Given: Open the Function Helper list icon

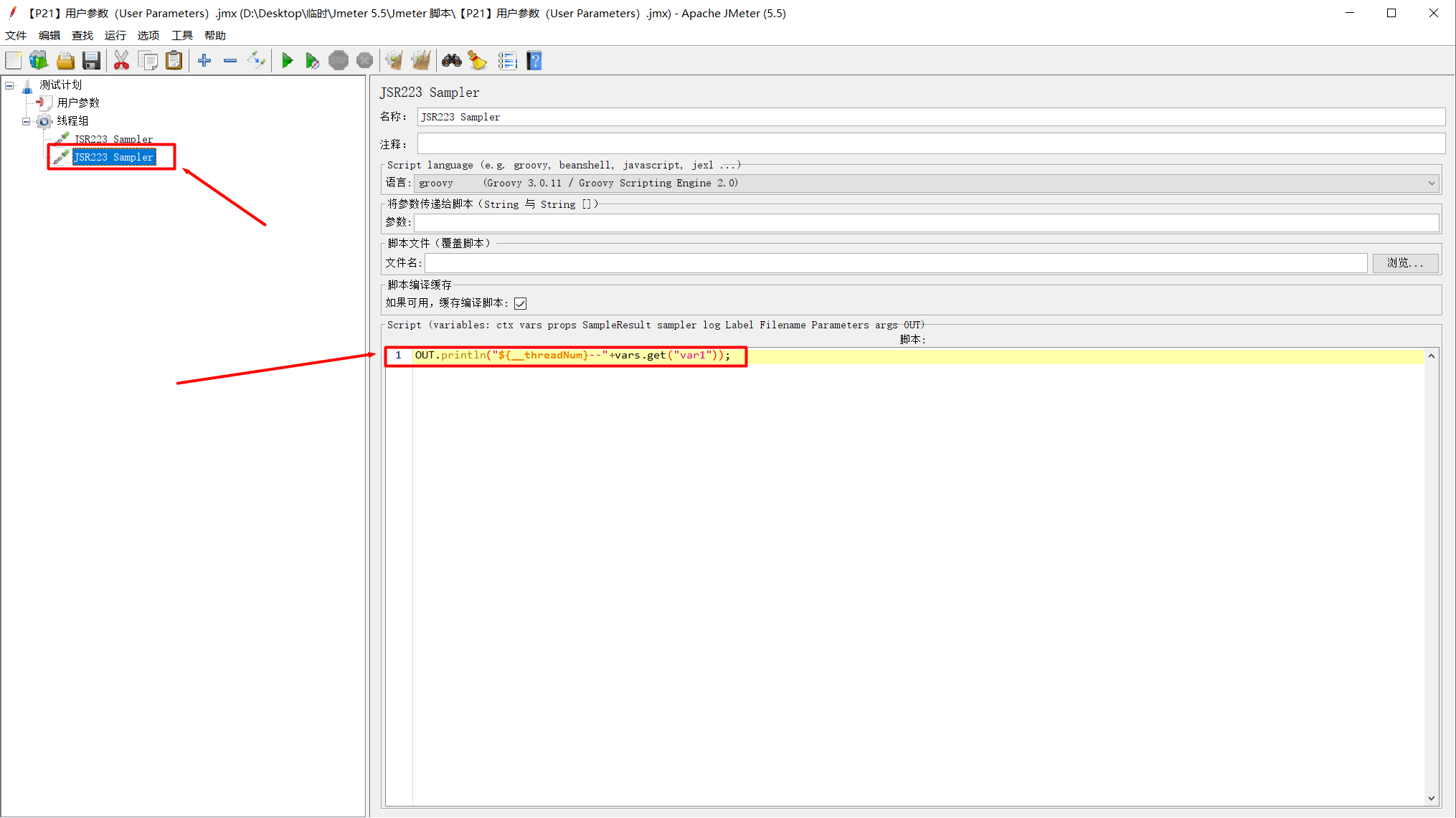Looking at the screenshot, I should click(508, 61).
